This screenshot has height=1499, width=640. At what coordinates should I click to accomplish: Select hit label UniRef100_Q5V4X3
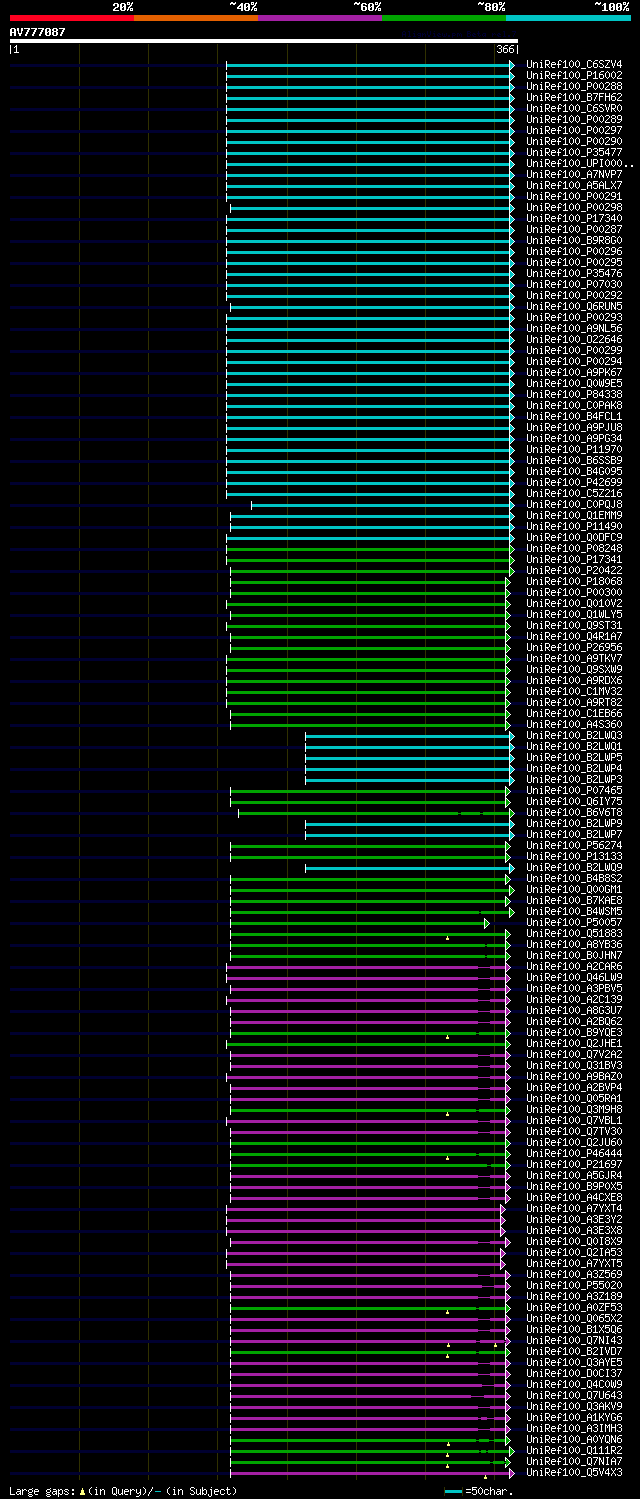pyautogui.click(x=574, y=1472)
